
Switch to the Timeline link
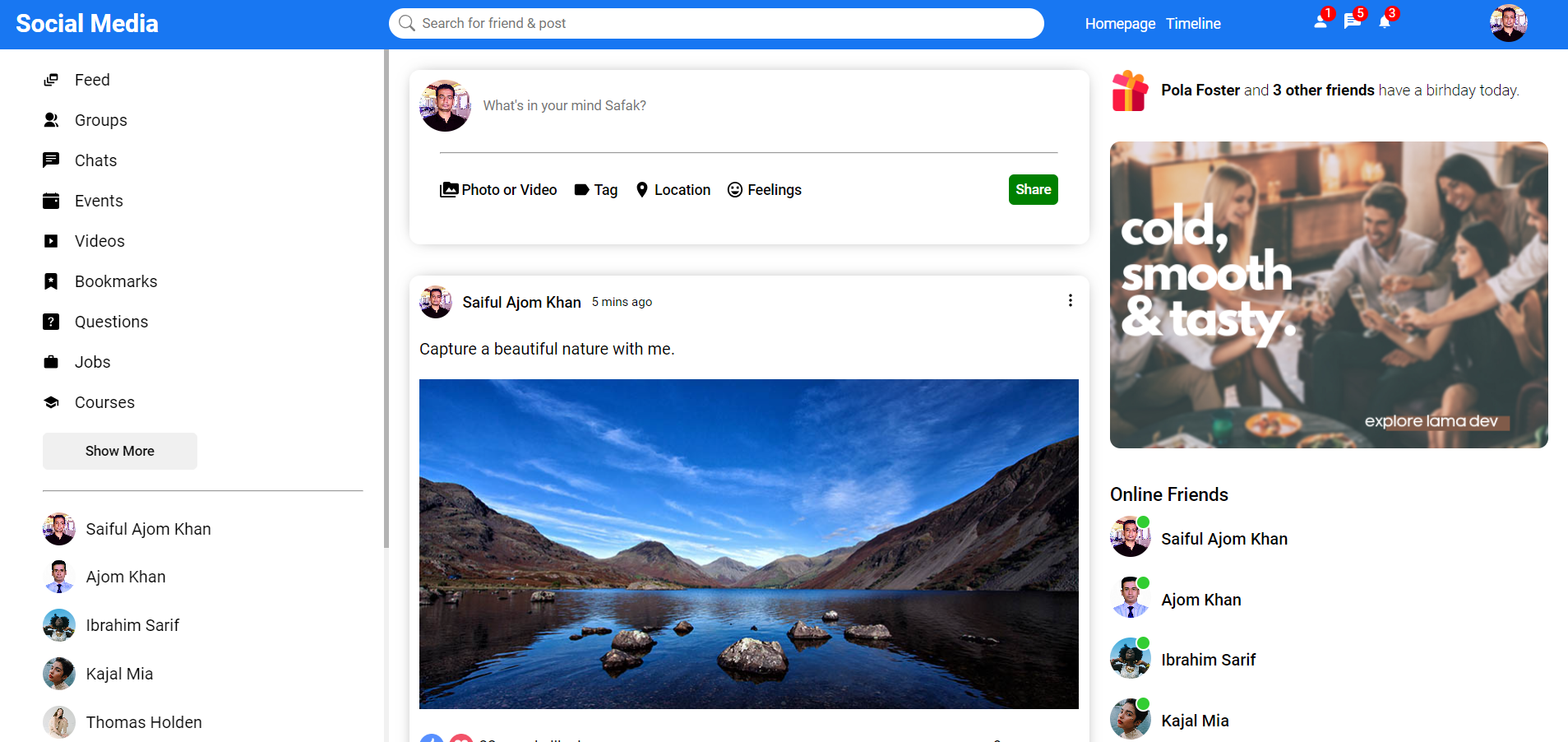[1193, 24]
